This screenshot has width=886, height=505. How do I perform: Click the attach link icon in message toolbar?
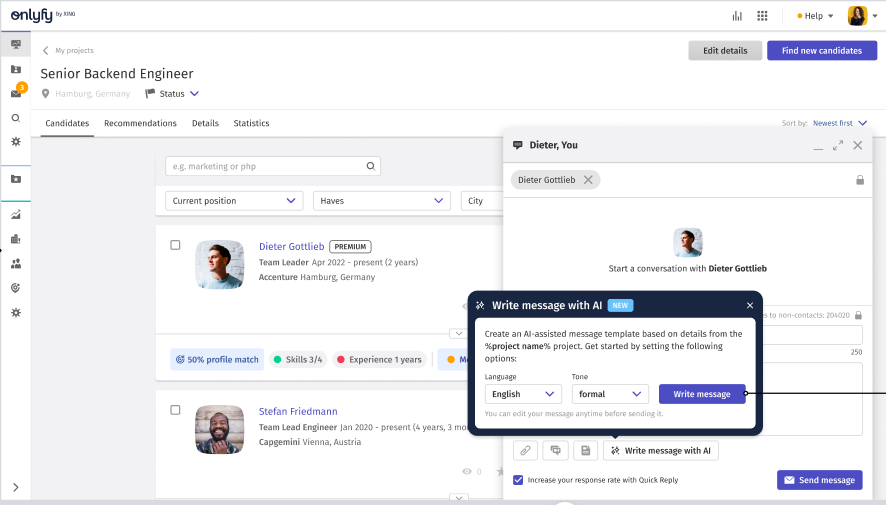tap(525, 451)
